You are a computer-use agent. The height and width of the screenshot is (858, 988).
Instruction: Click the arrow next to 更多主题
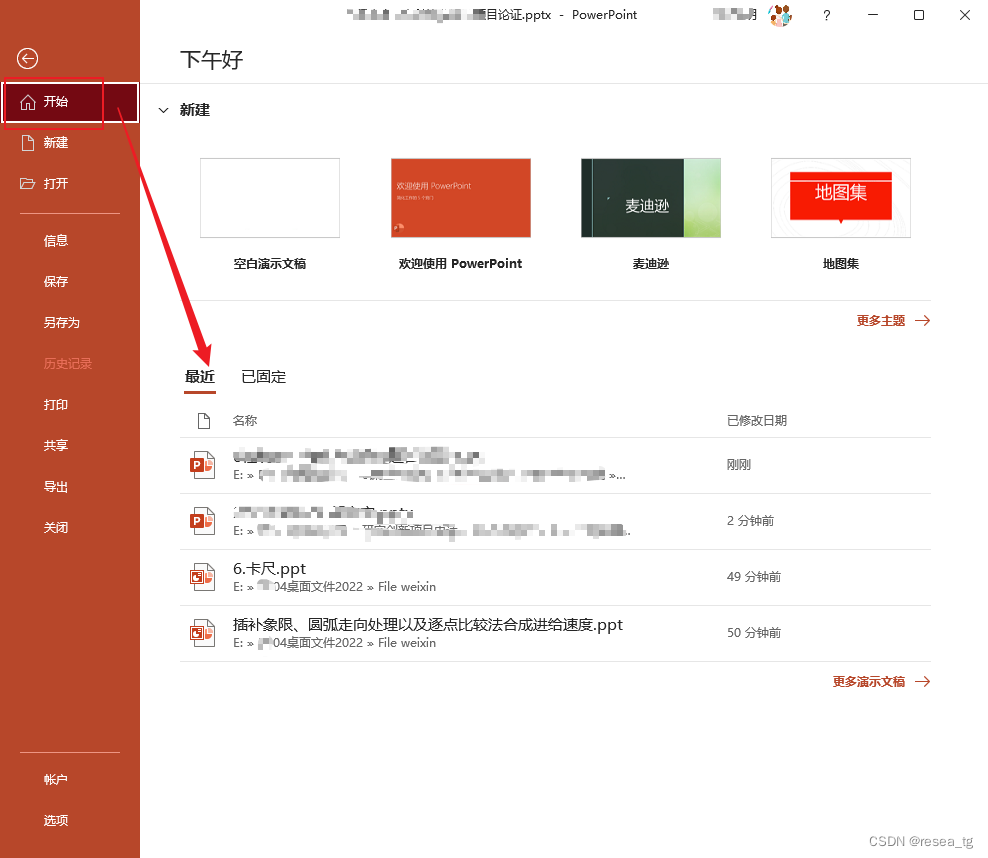922,321
